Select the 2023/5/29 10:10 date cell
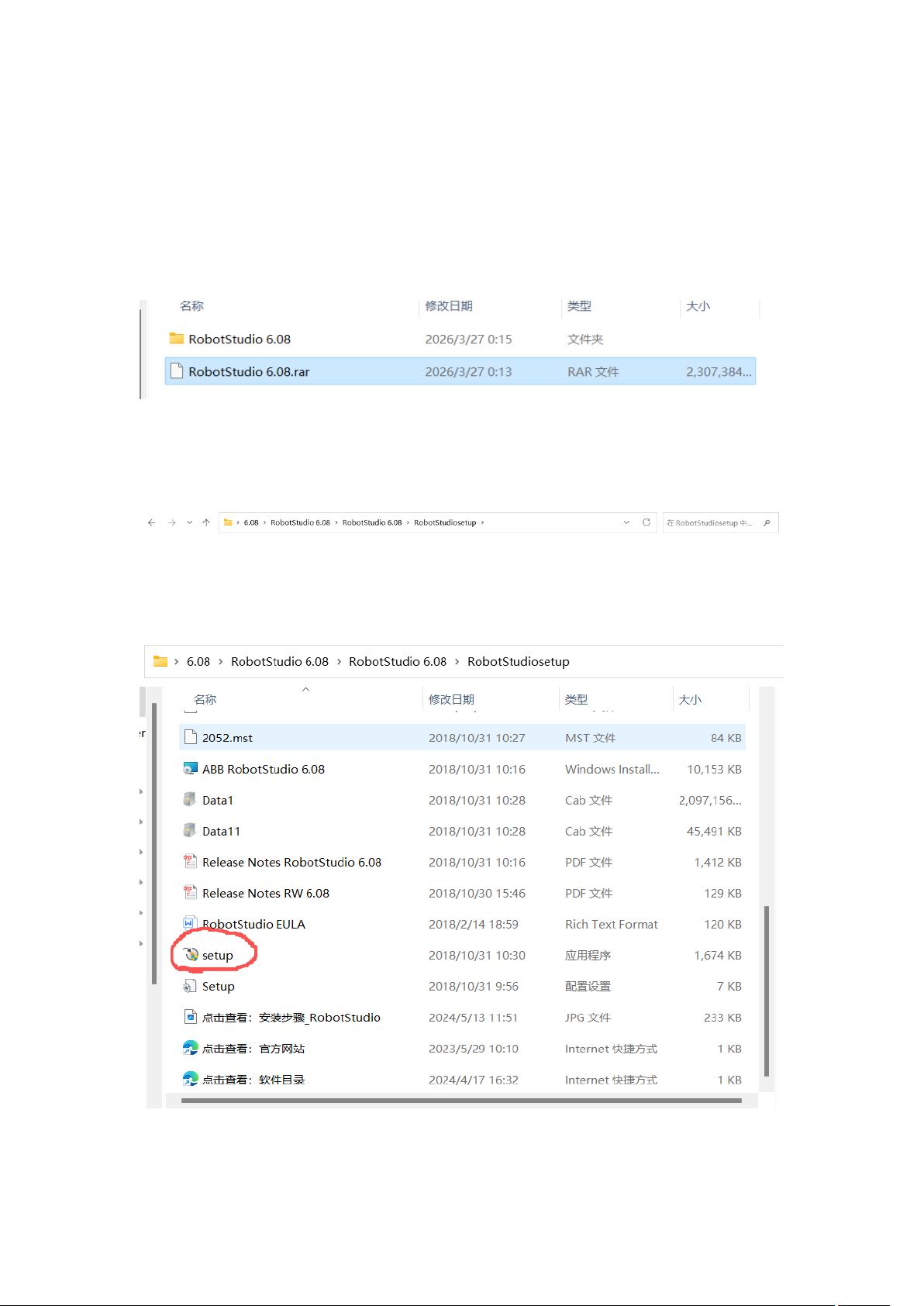 pos(474,1048)
